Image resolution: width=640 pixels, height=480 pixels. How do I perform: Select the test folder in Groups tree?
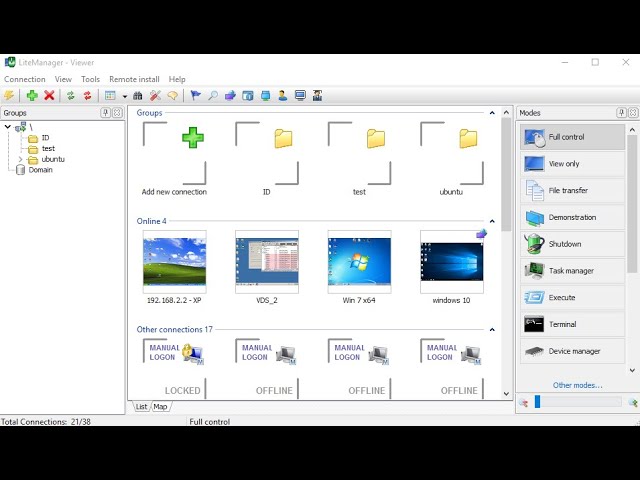click(x=41, y=149)
